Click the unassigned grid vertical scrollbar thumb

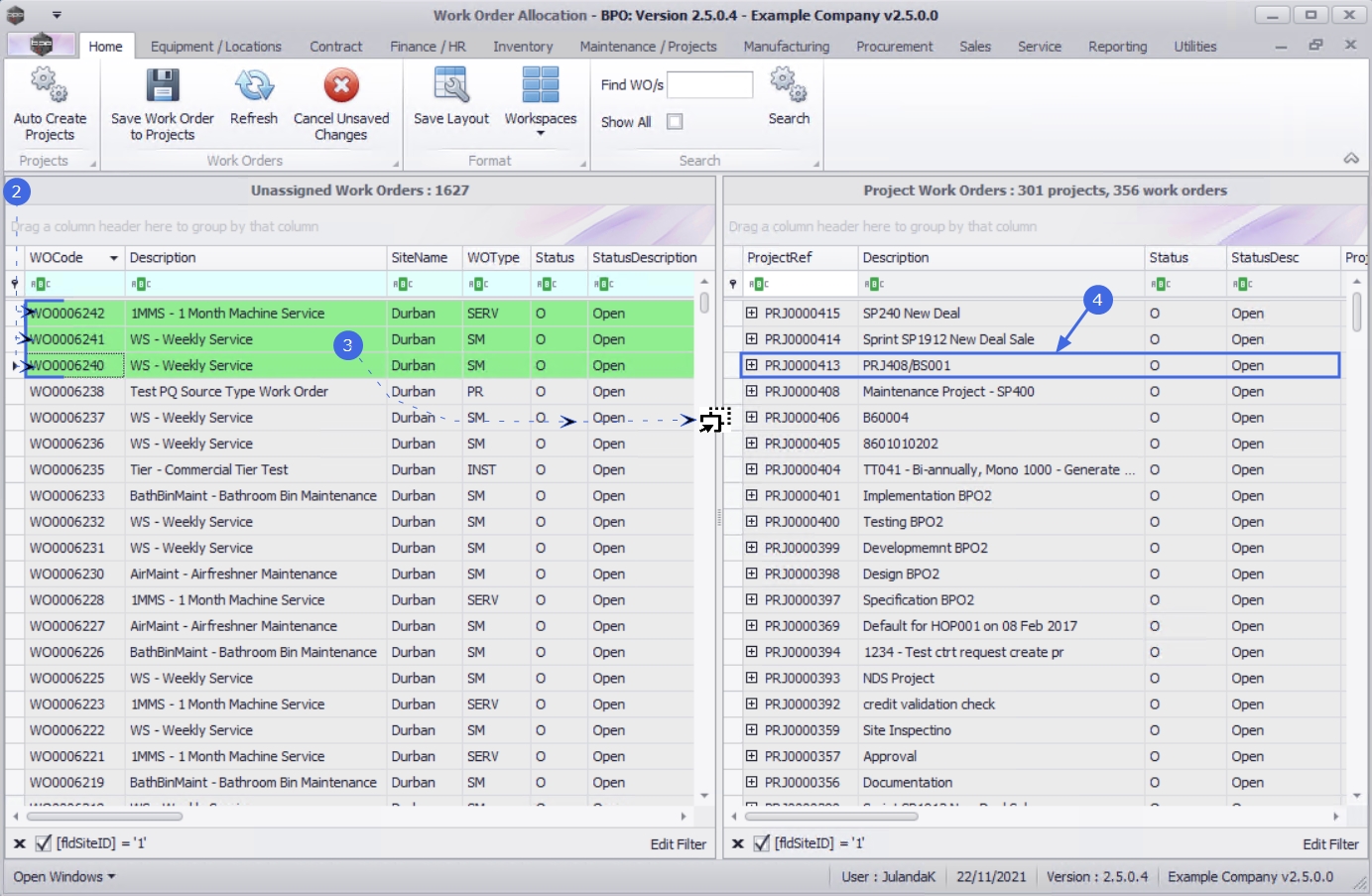704,303
